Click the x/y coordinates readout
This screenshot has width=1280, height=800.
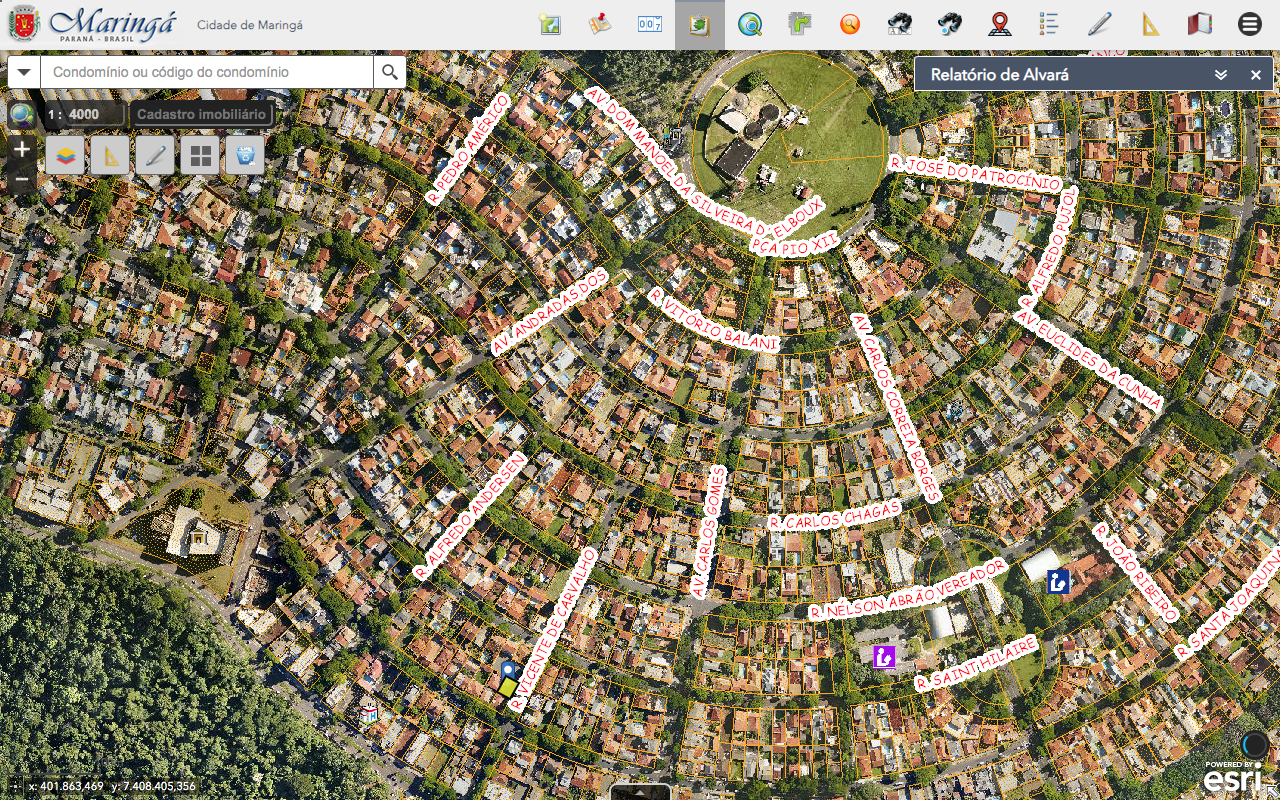click(112, 787)
